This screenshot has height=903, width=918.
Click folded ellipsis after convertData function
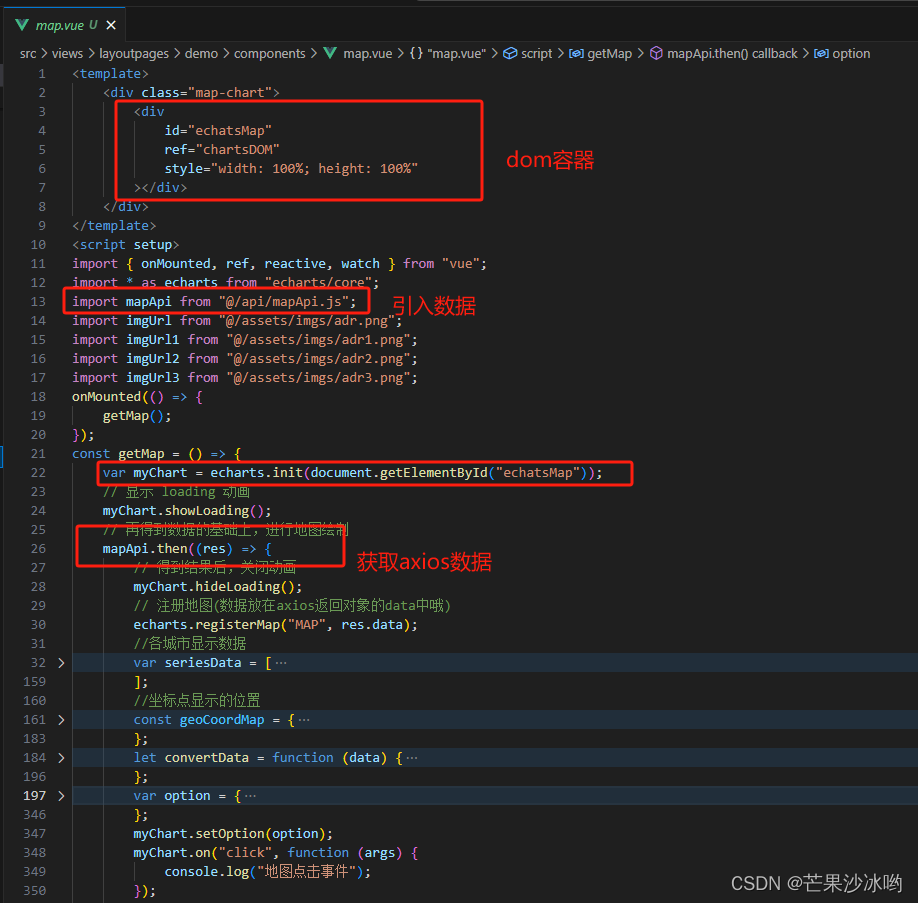412,758
